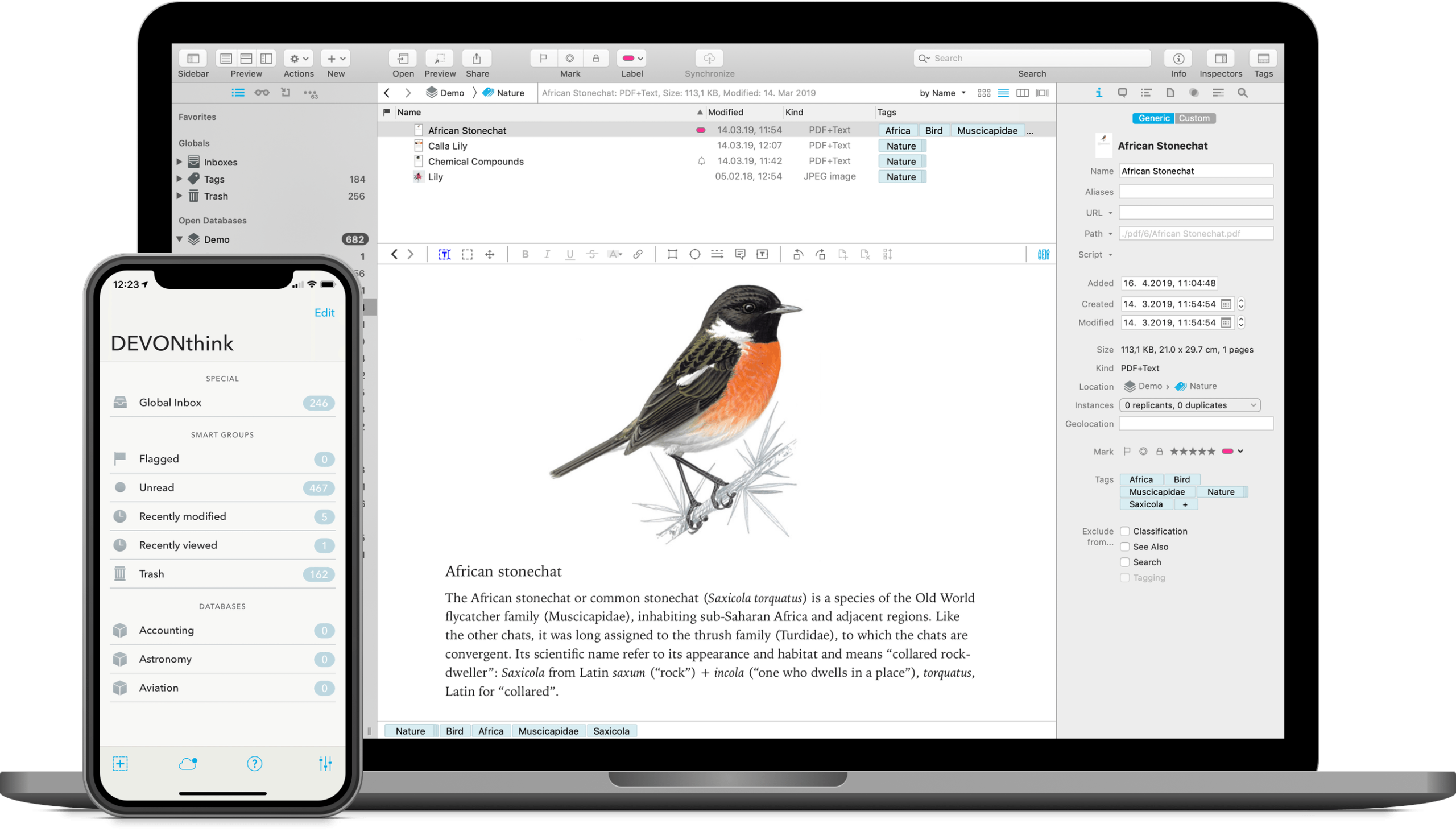The height and width of the screenshot is (832, 1456).
Task: Add an oval annotation with circle tool
Action: [x=695, y=255]
